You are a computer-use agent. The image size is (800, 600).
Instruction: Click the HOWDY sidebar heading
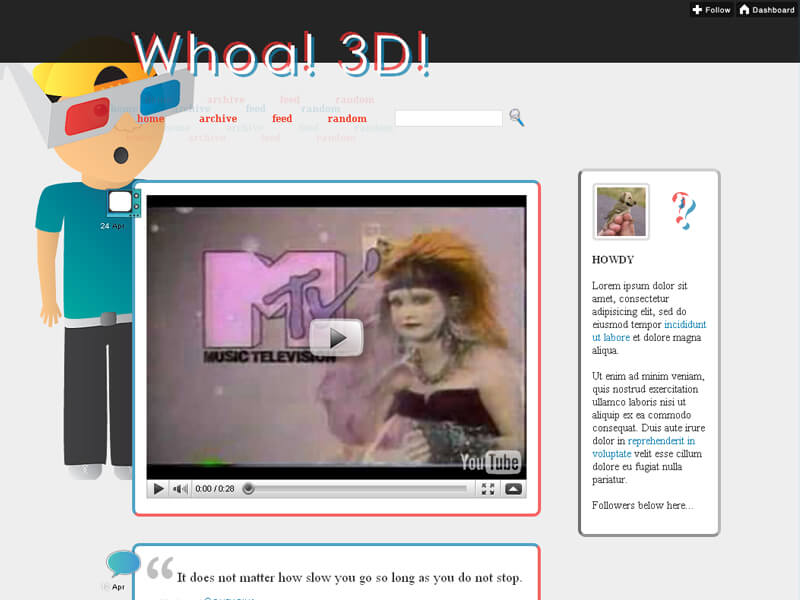tap(613, 260)
